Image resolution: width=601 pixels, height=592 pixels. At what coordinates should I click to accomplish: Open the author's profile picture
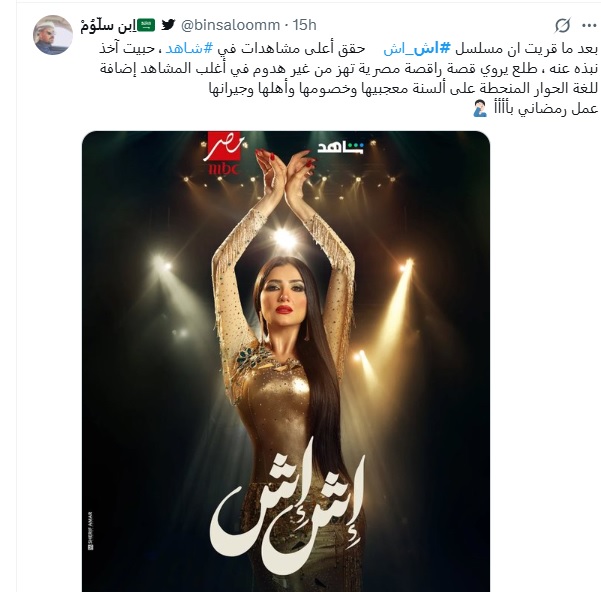[53, 35]
